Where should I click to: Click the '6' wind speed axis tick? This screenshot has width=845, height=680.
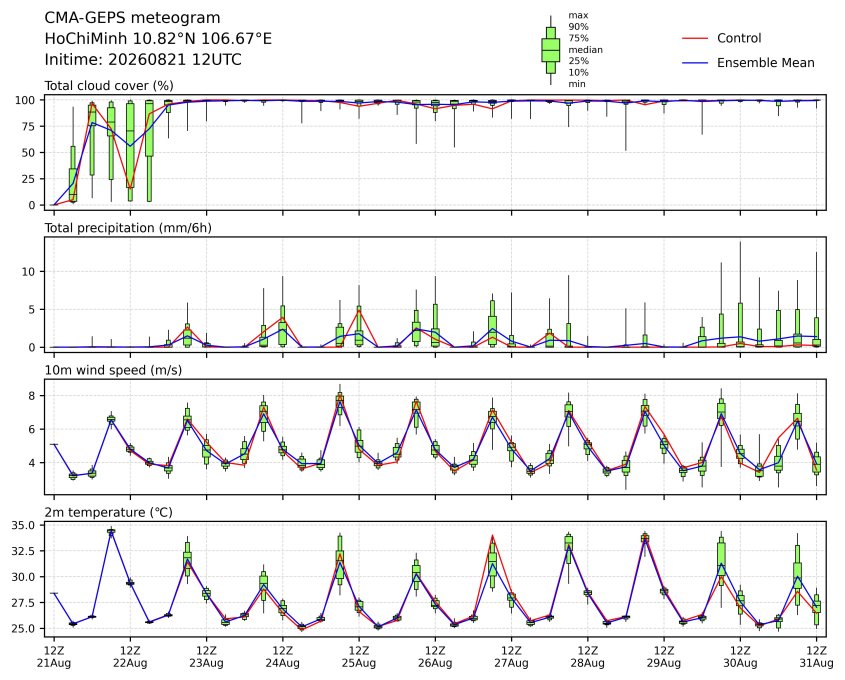(x=32, y=429)
